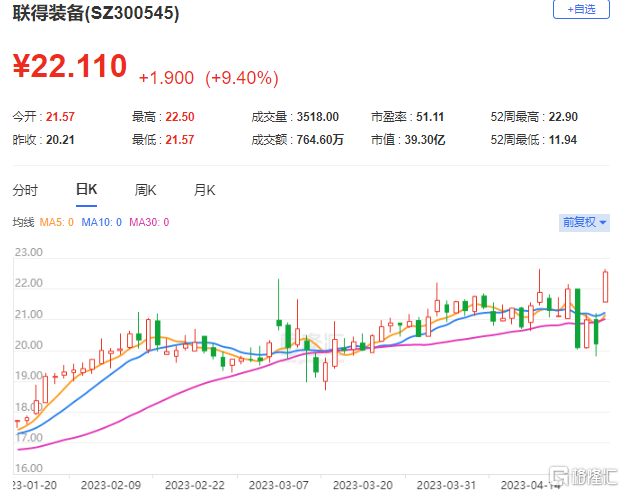Click 52周最低 value 11.94
The height and width of the screenshot is (493, 624).
pyautogui.click(x=563, y=140)
